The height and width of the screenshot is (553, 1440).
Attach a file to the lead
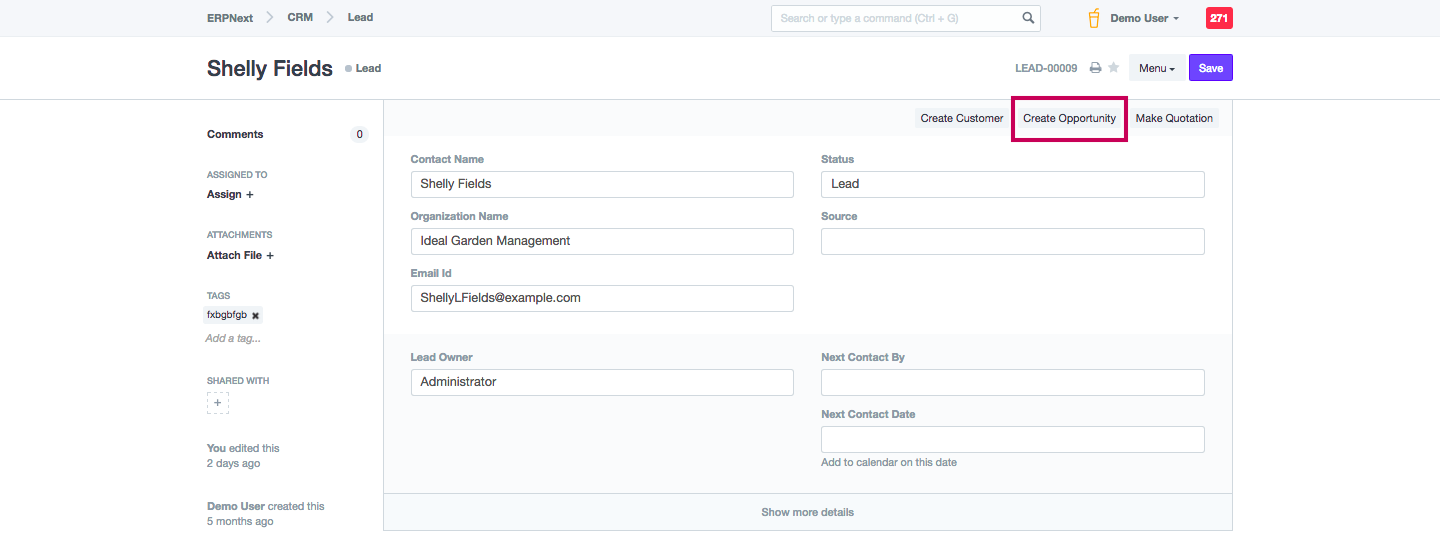[240, 255]
